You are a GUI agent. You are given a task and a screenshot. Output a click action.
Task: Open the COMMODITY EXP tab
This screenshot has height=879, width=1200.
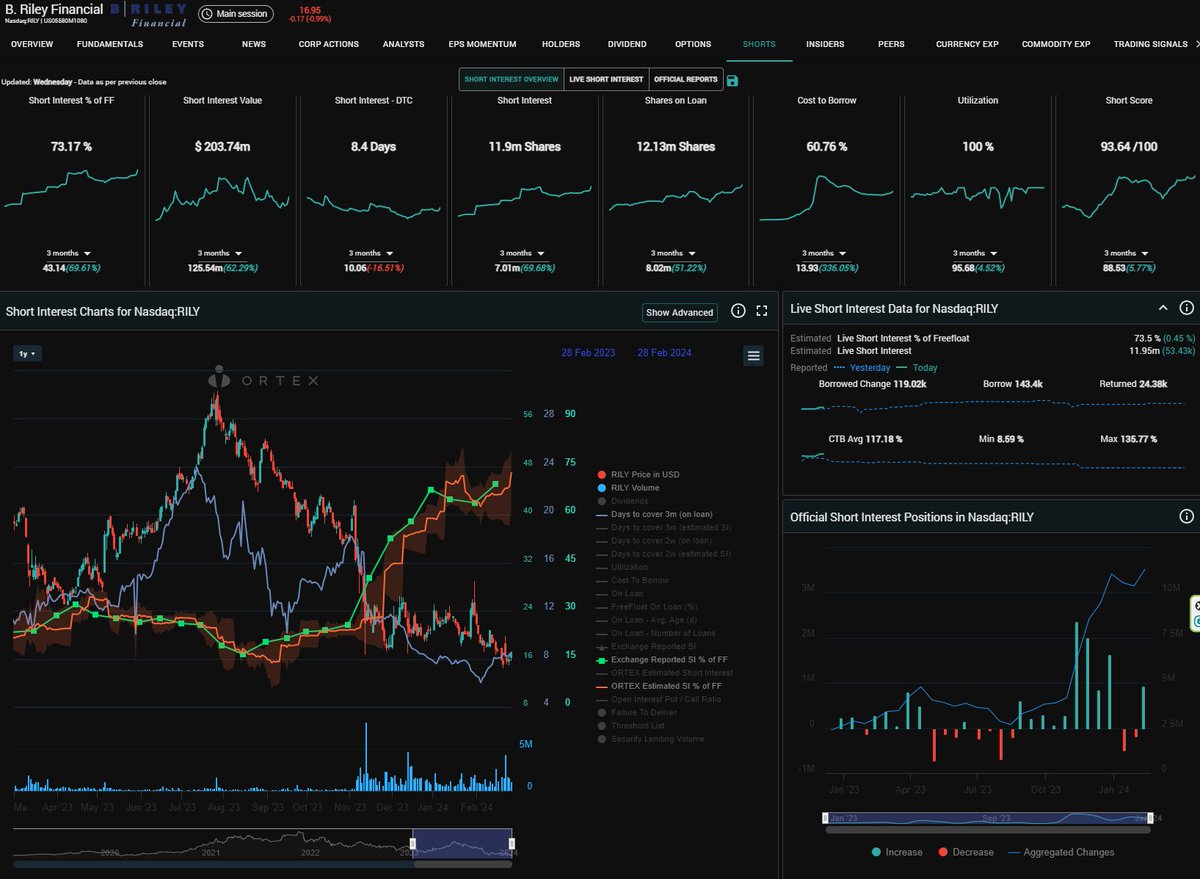1056,44
